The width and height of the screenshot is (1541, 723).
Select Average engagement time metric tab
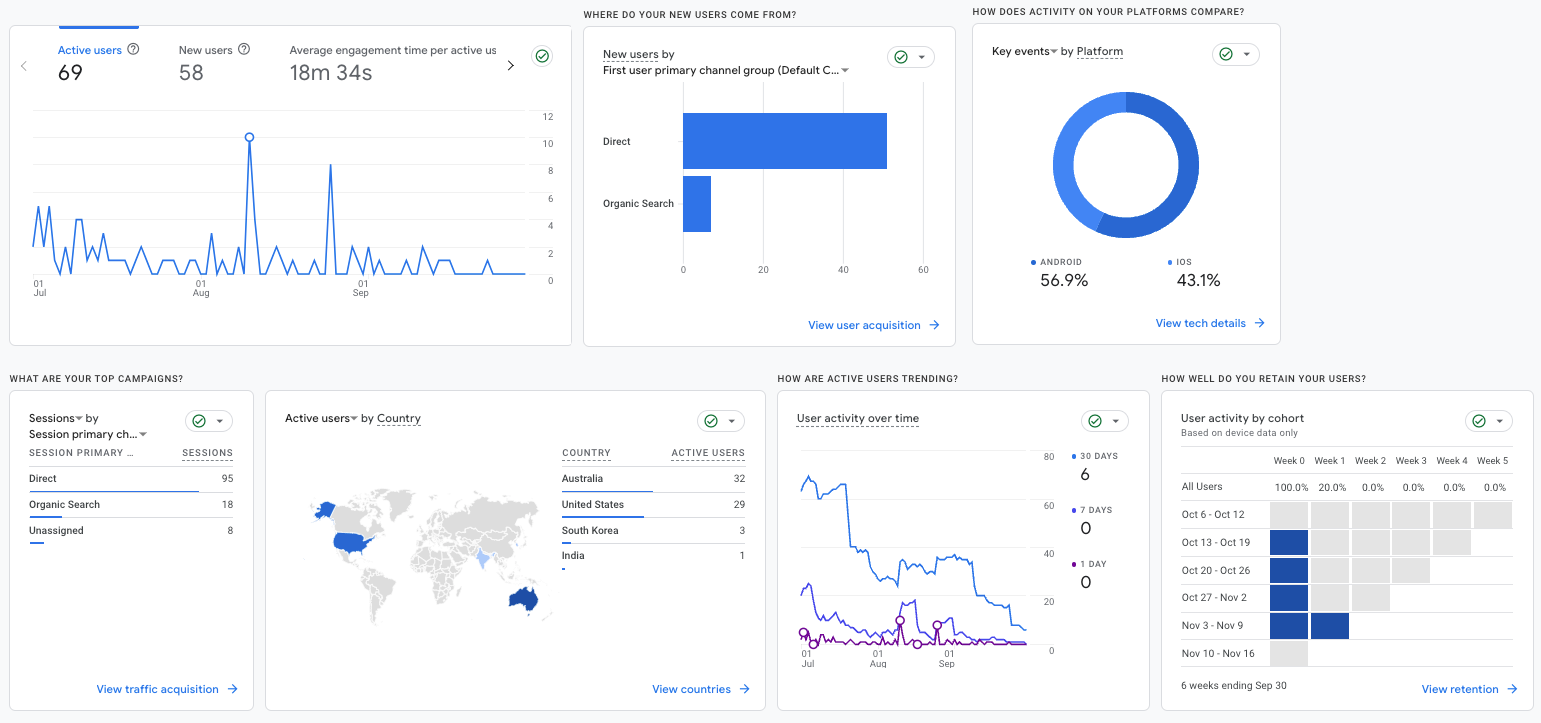[x=392, y=50]
